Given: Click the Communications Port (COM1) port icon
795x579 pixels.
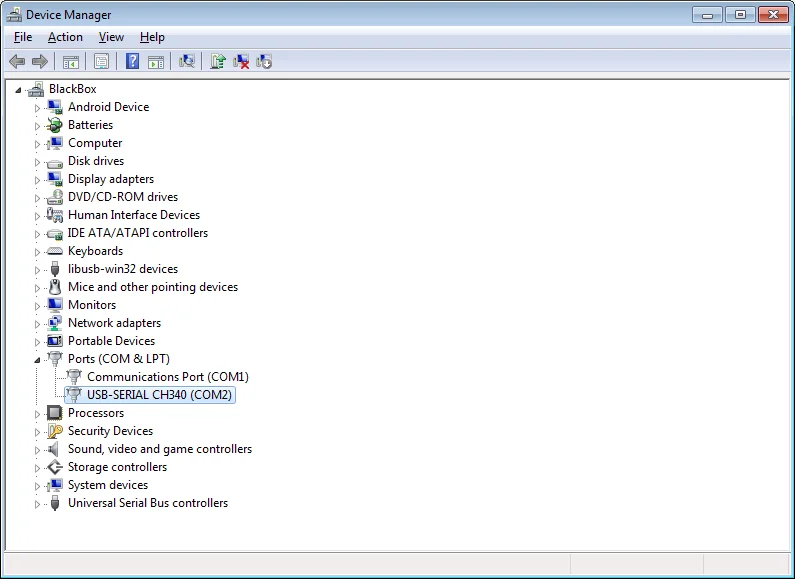Looking at the screenshot, I should click(x=74, y=377).
